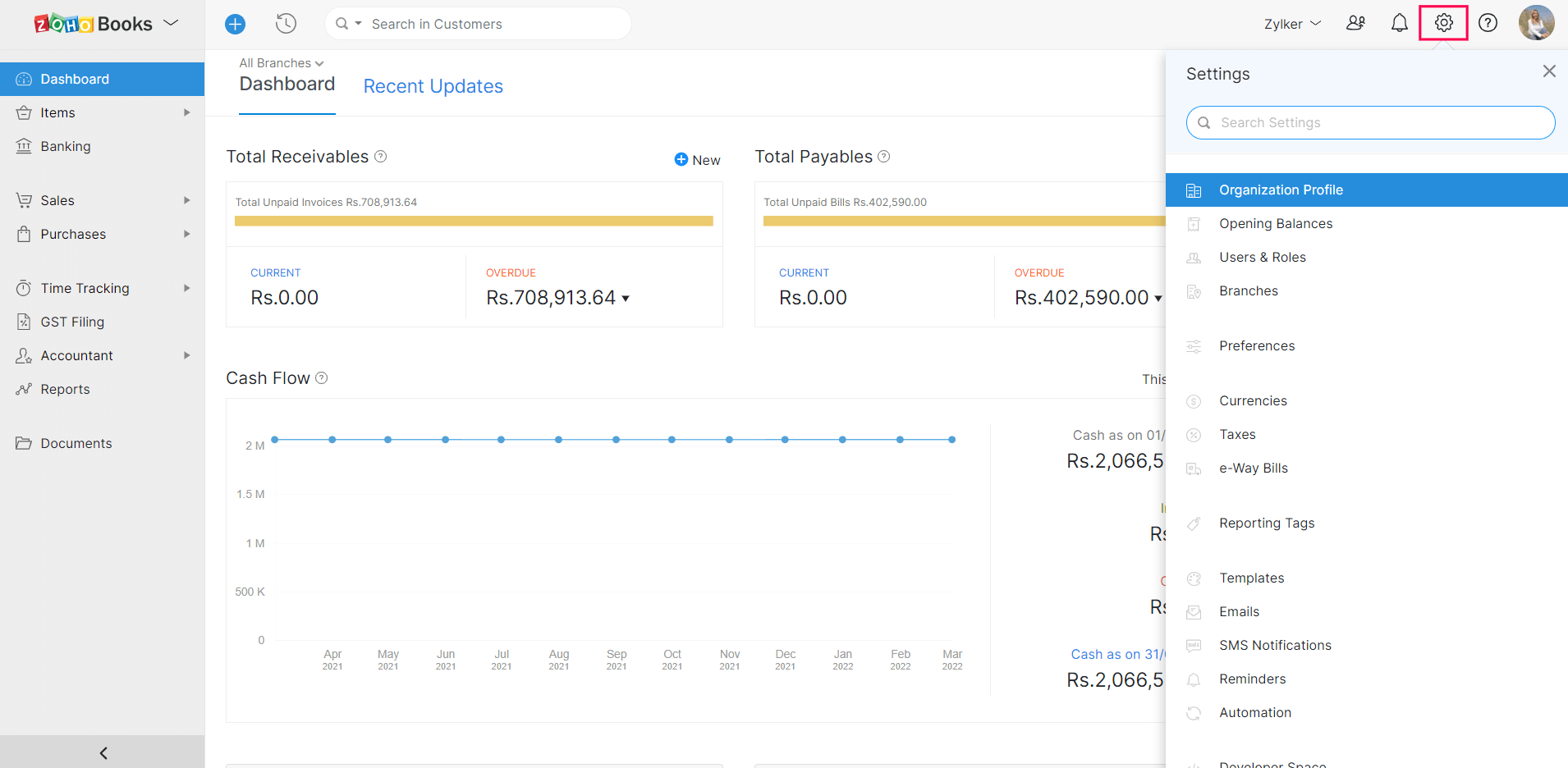Open the referral contacts icon in header

tap(1355, 23)
